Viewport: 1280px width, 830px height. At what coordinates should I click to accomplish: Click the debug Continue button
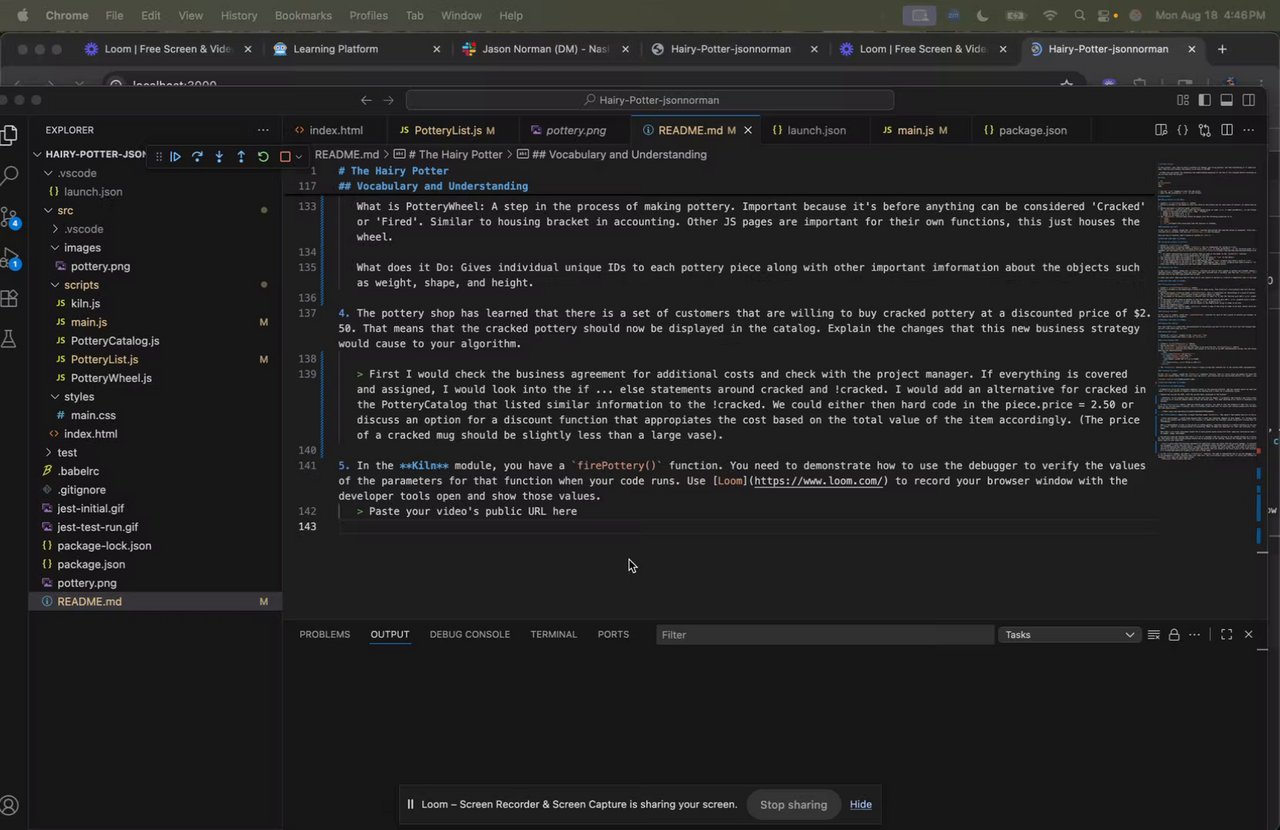(x=175, y=156)
